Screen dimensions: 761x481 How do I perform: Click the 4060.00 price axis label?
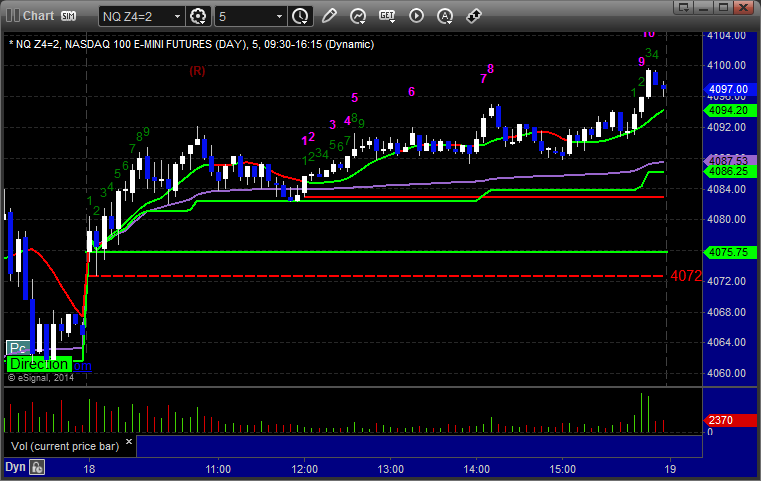[x=727, y=373]
